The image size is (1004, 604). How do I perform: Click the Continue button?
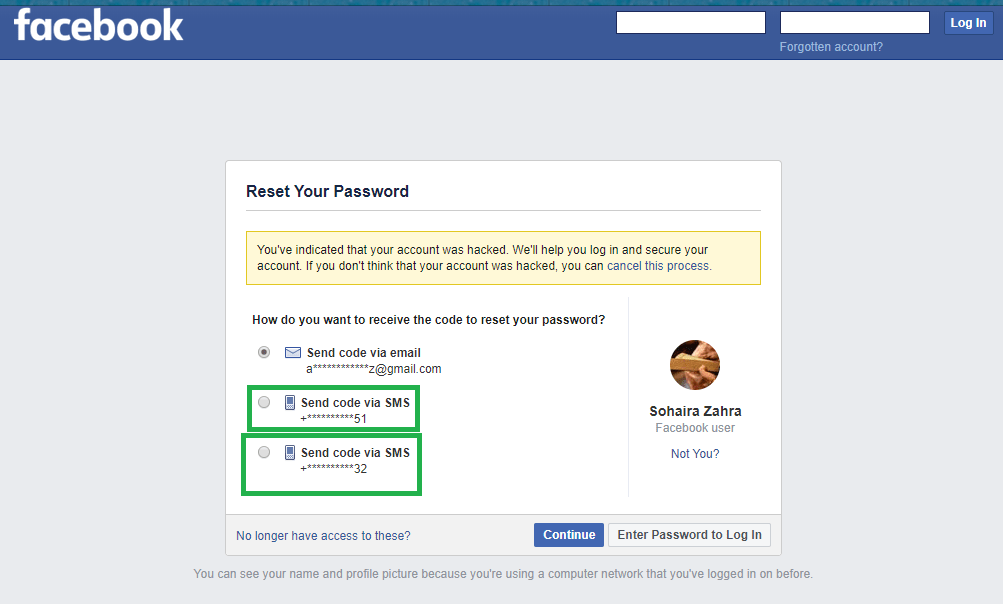(569, 535)
